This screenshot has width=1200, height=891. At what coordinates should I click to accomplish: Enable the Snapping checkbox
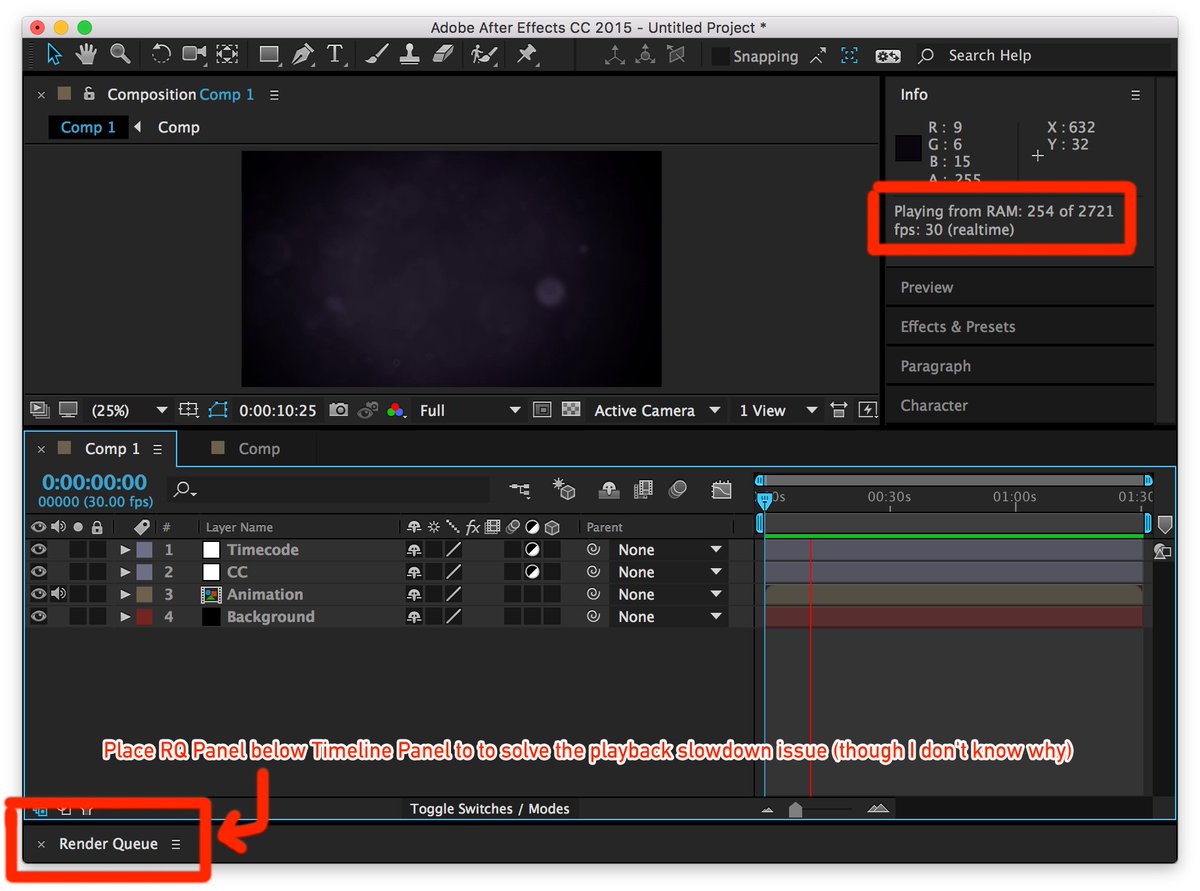pyautogui.click(x=720, y=57)
